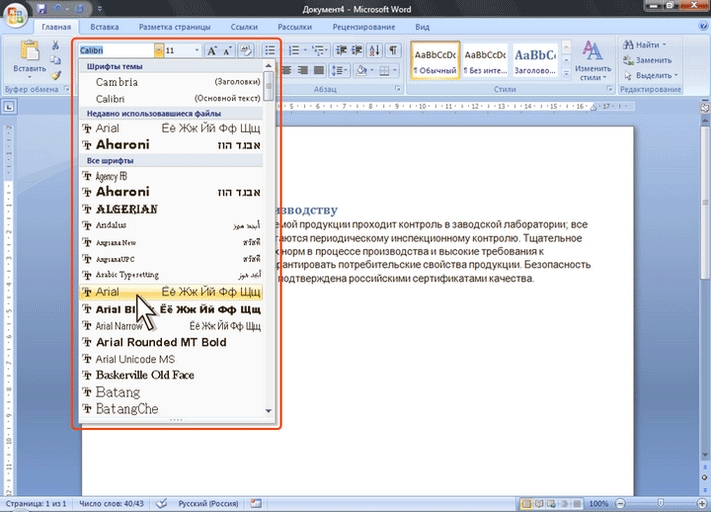Click the Grow Font large A icon
This screenshot has width=711, height=512.
coord(211,50)
